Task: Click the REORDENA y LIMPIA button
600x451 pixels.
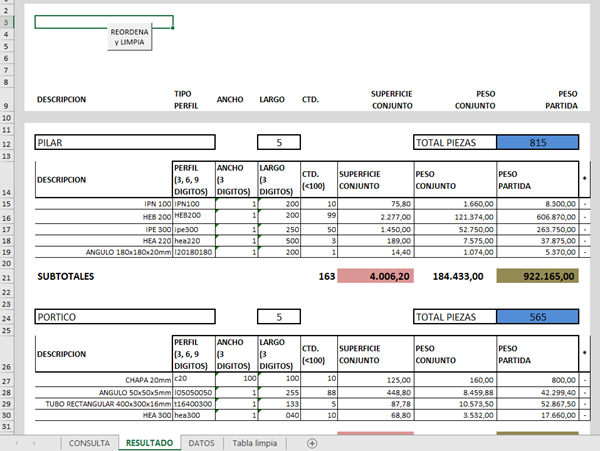Action: (x=129, y=37)
